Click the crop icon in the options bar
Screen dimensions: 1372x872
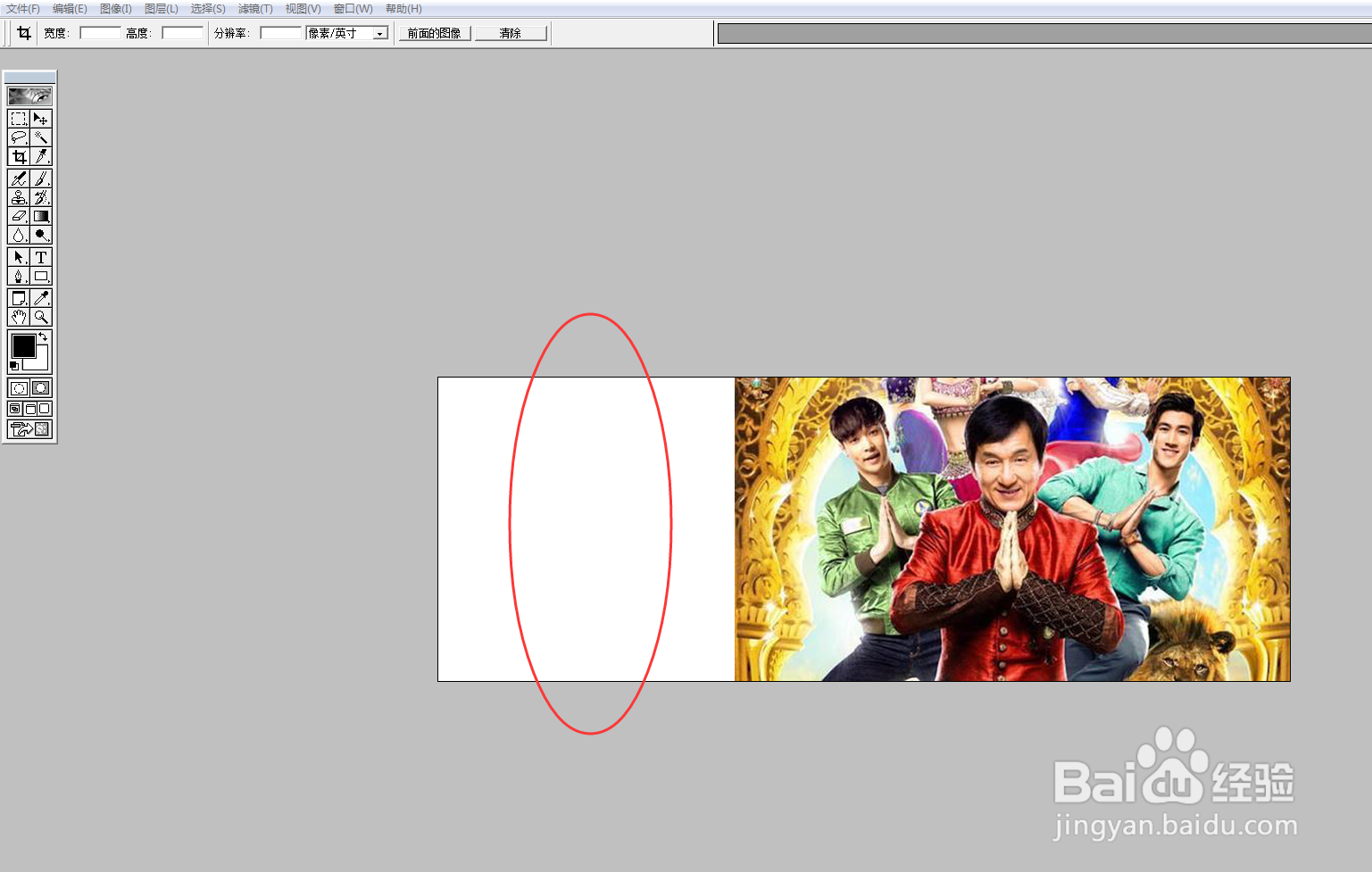(24, 33)
